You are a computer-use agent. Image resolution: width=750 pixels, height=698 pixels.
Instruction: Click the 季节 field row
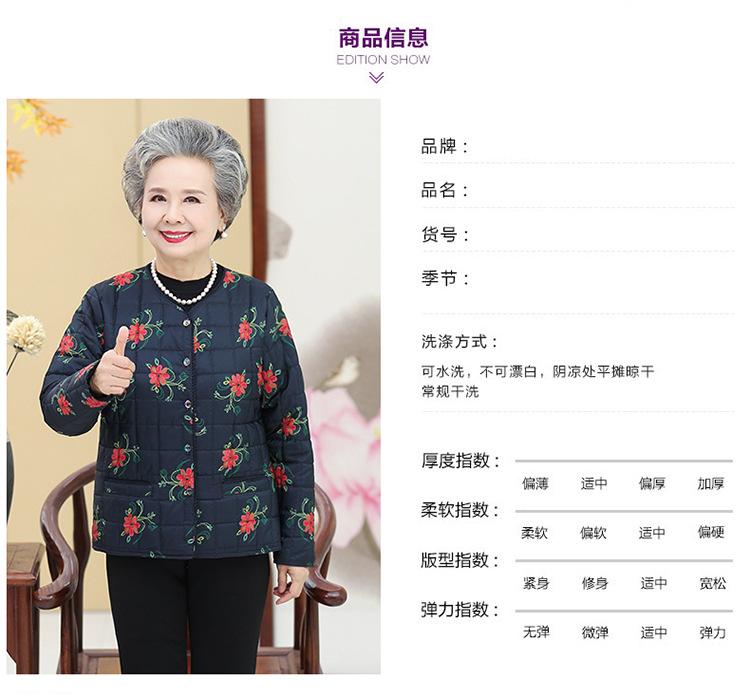tap(577, 278)
